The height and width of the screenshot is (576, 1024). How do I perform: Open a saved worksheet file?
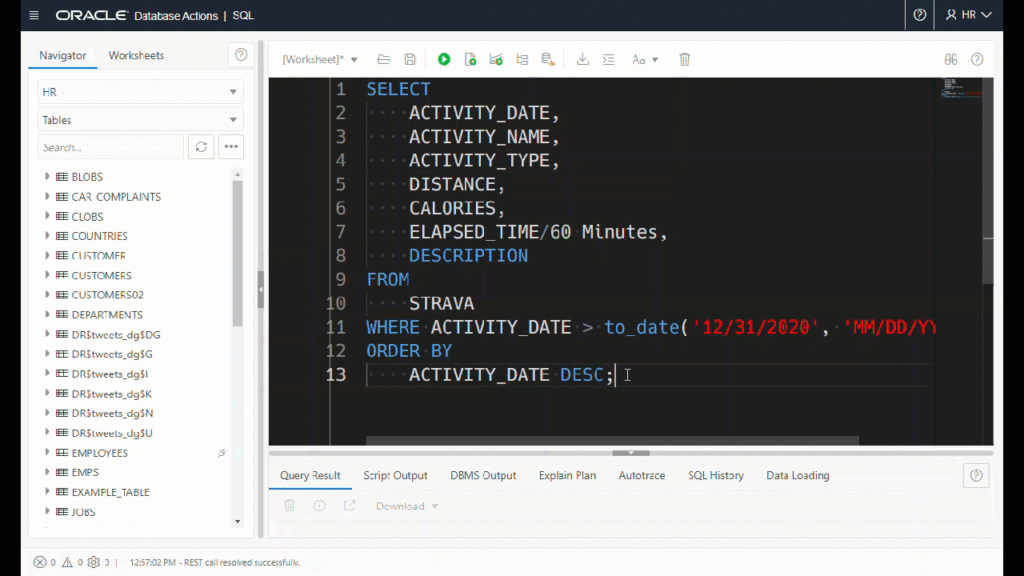384,60
